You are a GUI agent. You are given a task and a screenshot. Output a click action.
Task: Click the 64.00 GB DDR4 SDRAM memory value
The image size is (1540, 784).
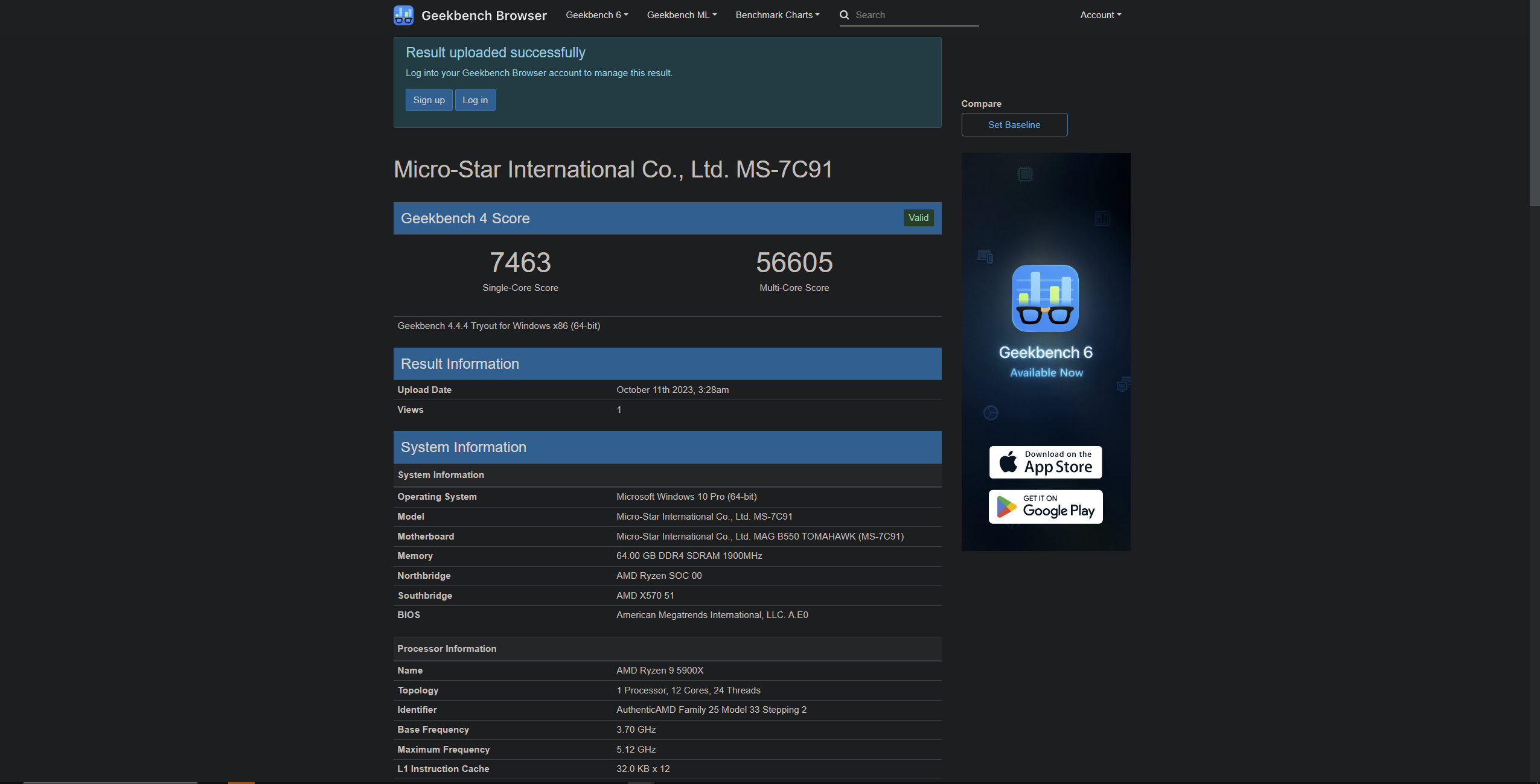pyautogui.click(x=689, y=556)
